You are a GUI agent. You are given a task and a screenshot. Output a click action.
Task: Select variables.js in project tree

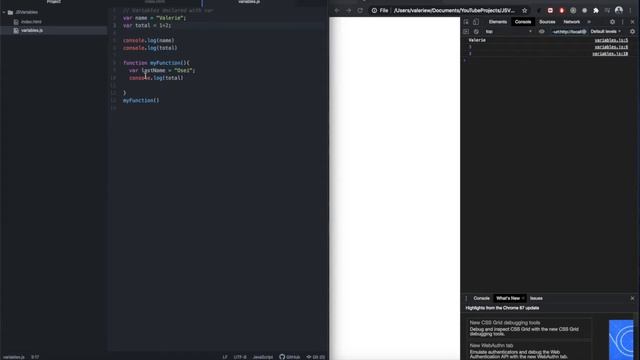coord(32,31)
